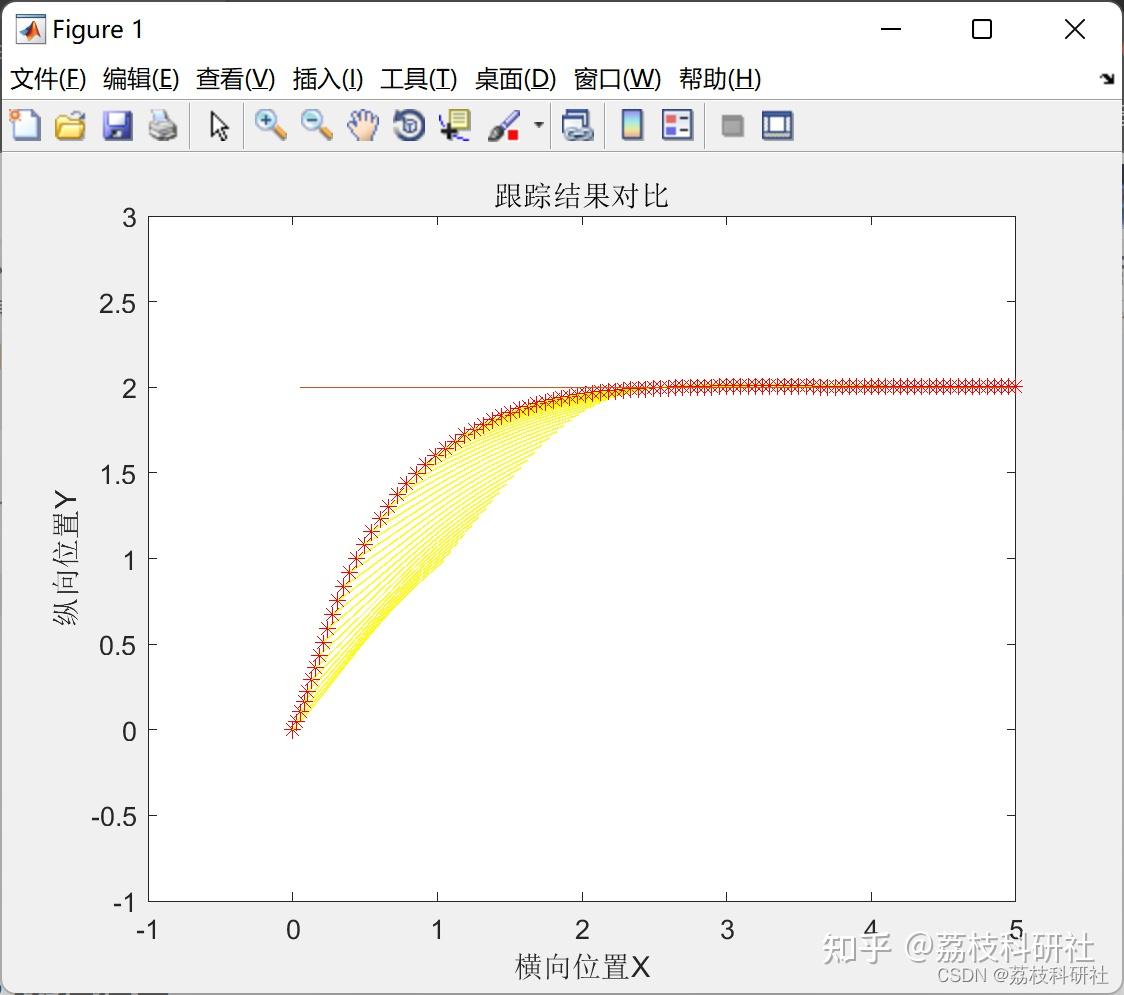Select the Rotate 3D tool
1124x995 pixels.
pyautogui.click(x=409, y=125)
